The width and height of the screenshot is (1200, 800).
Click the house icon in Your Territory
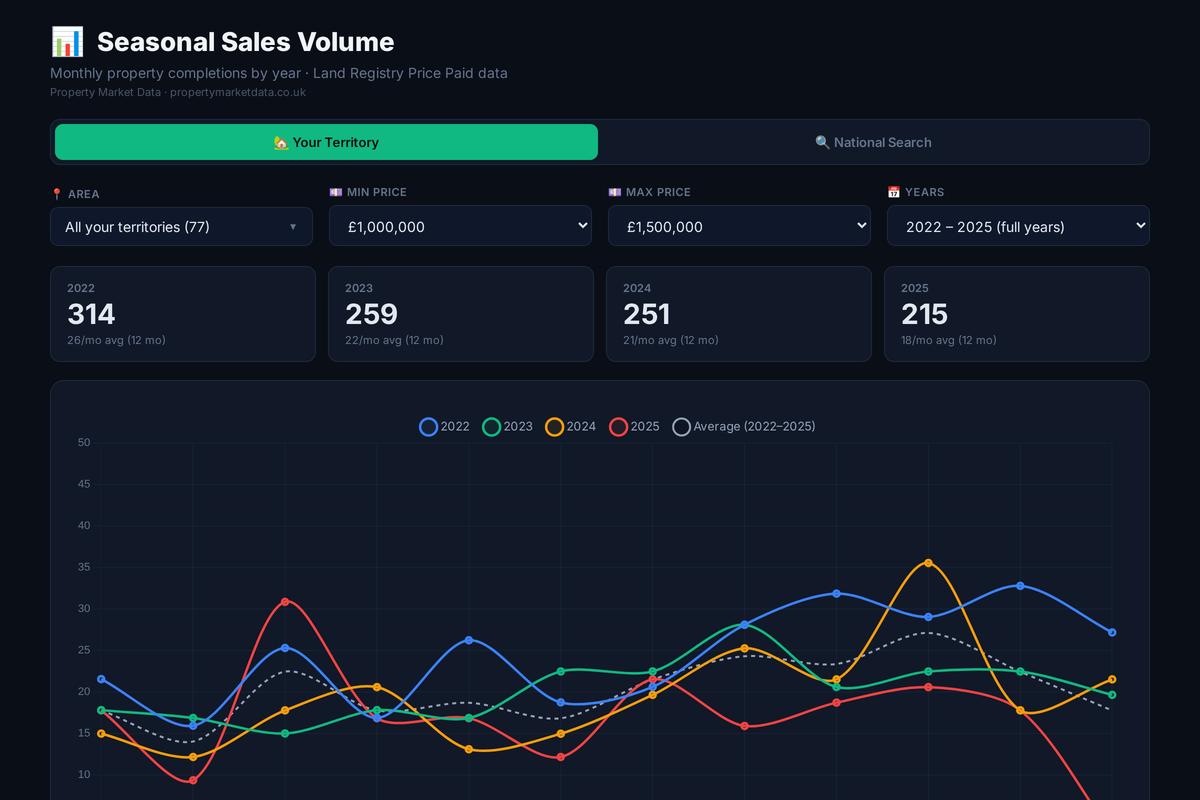(x=281, y=142)
